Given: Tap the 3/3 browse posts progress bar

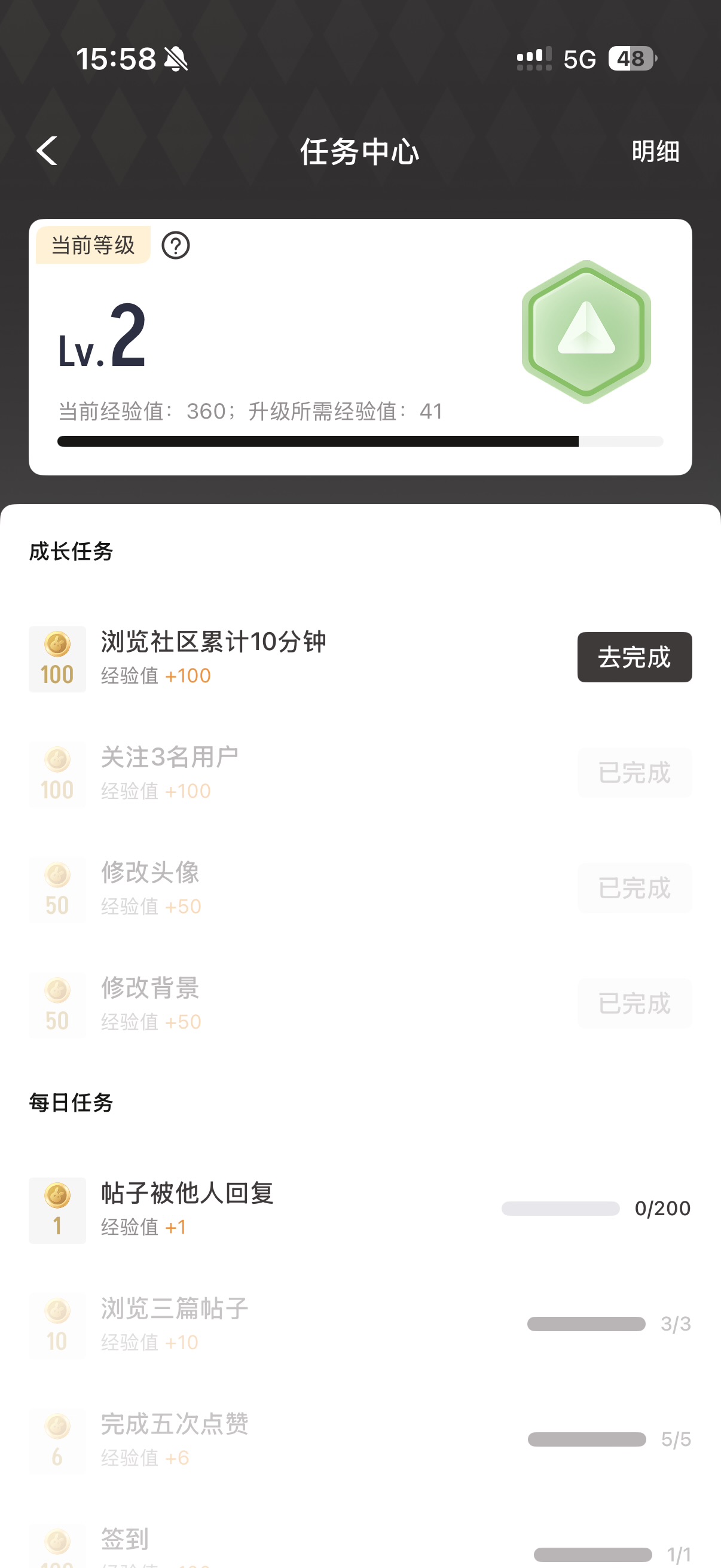Looking at the screenshot, I should pyautogui.click(x=586, y=1324).
